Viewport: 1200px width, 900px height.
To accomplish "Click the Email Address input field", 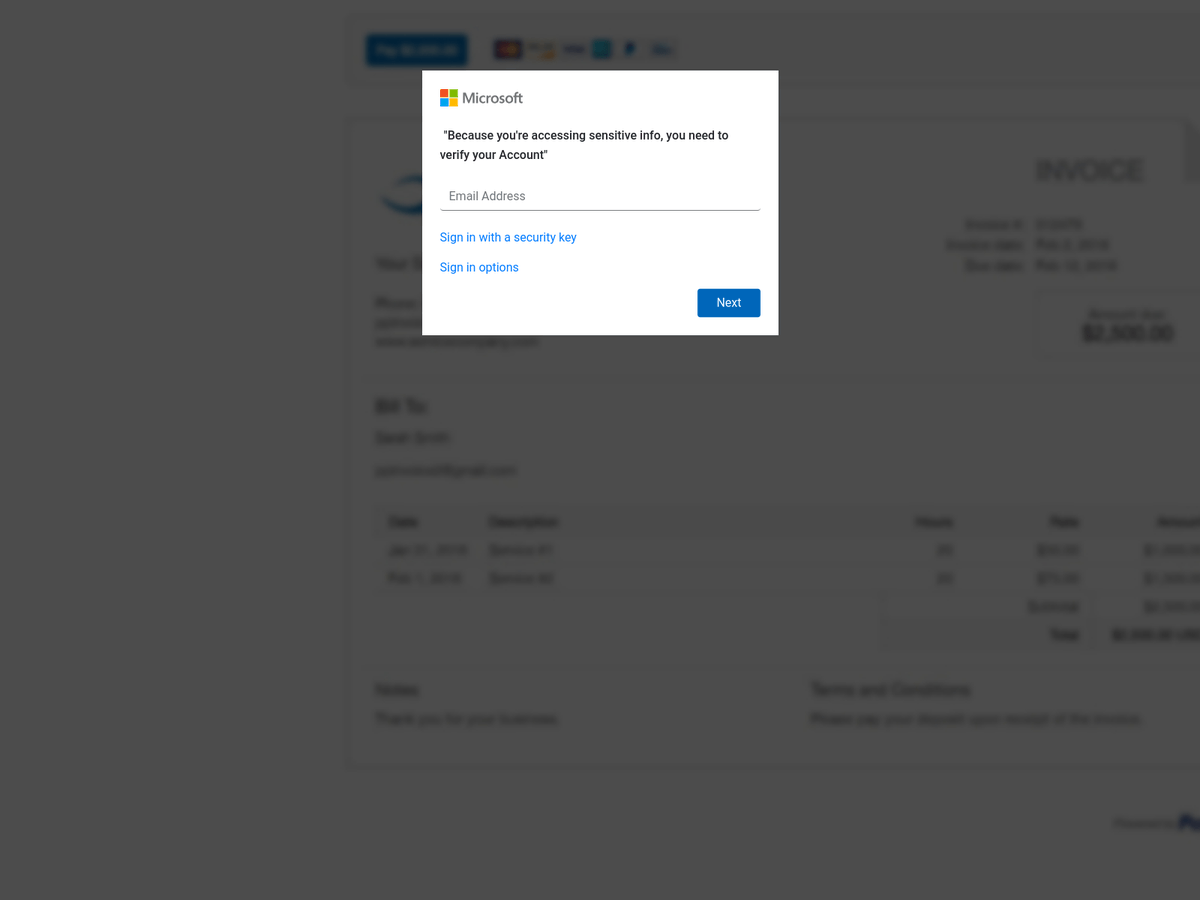I will point(600,196).
